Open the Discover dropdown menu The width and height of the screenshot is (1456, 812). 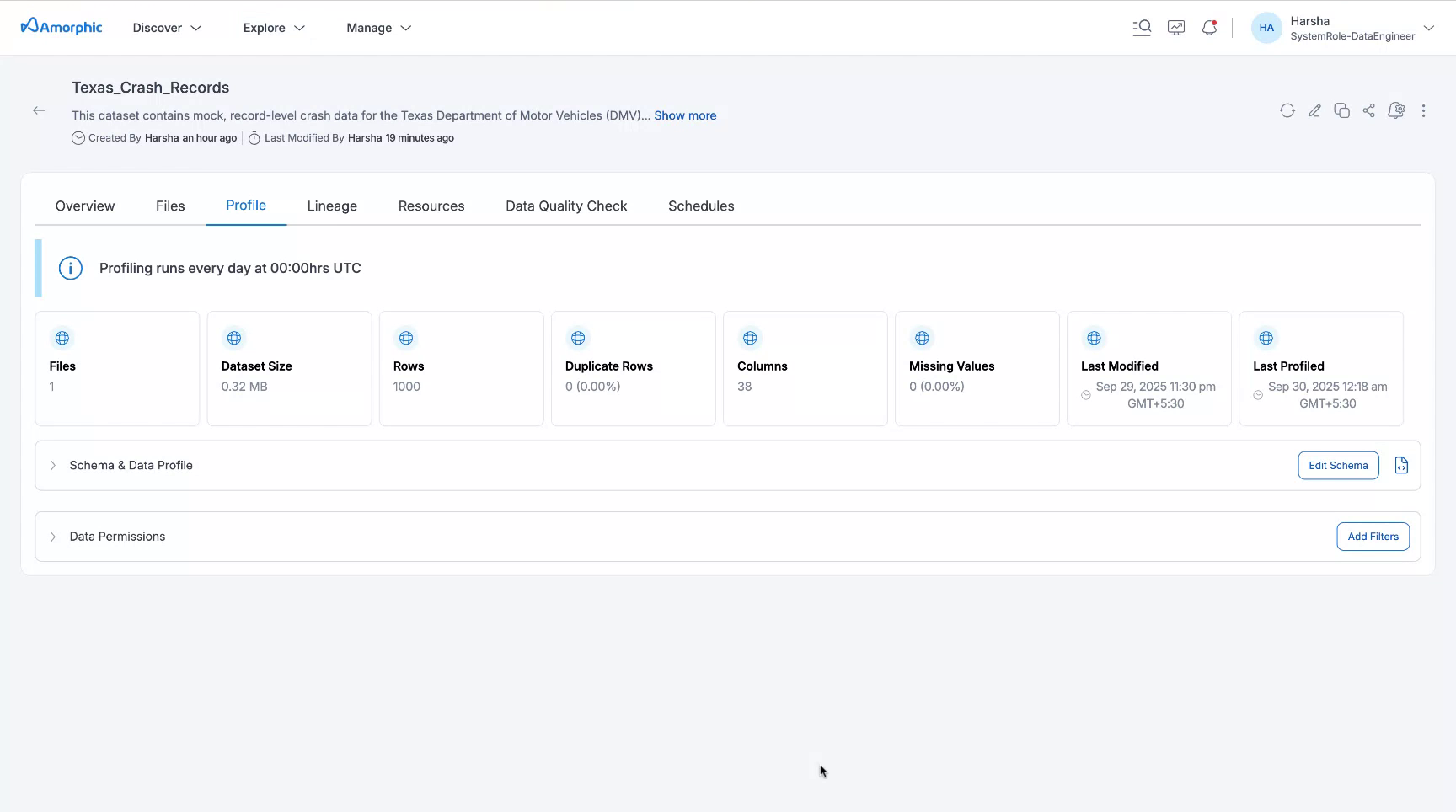point(167,28)
